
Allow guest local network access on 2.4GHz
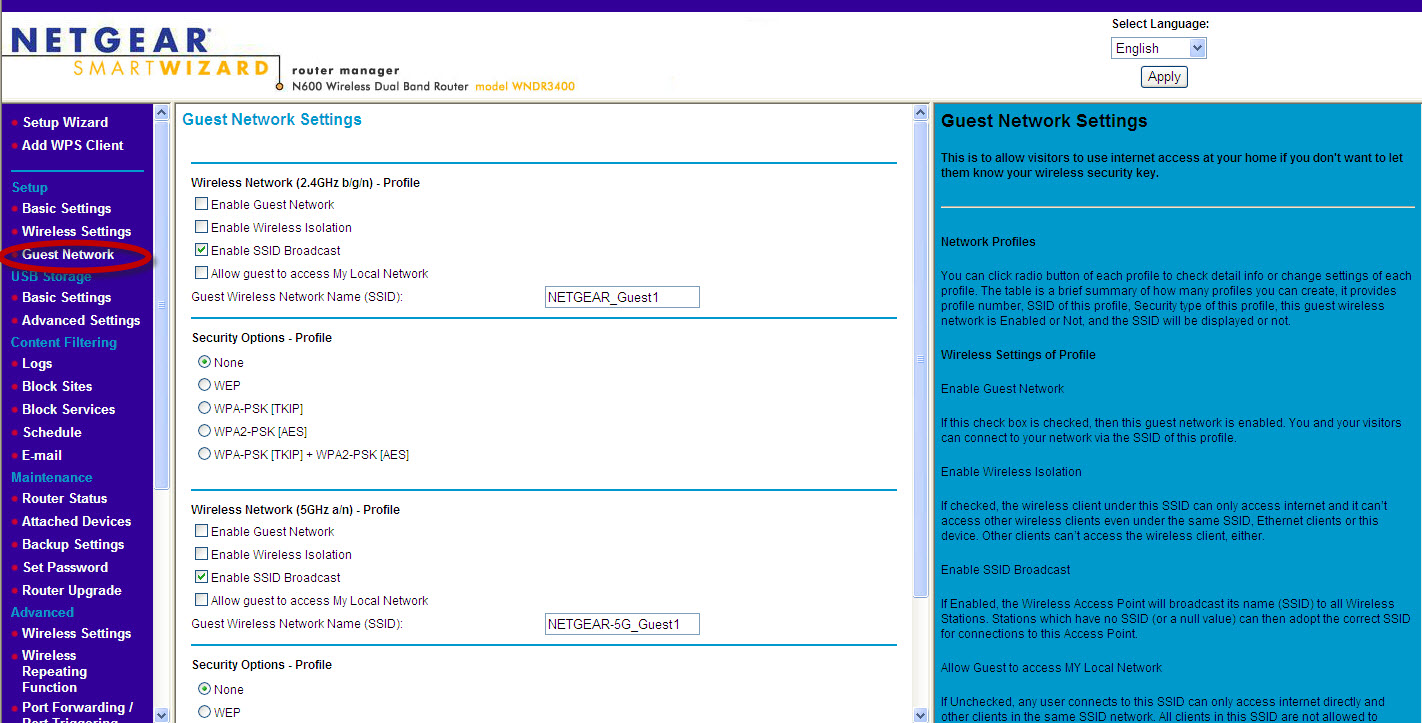(x=202, y=273)
